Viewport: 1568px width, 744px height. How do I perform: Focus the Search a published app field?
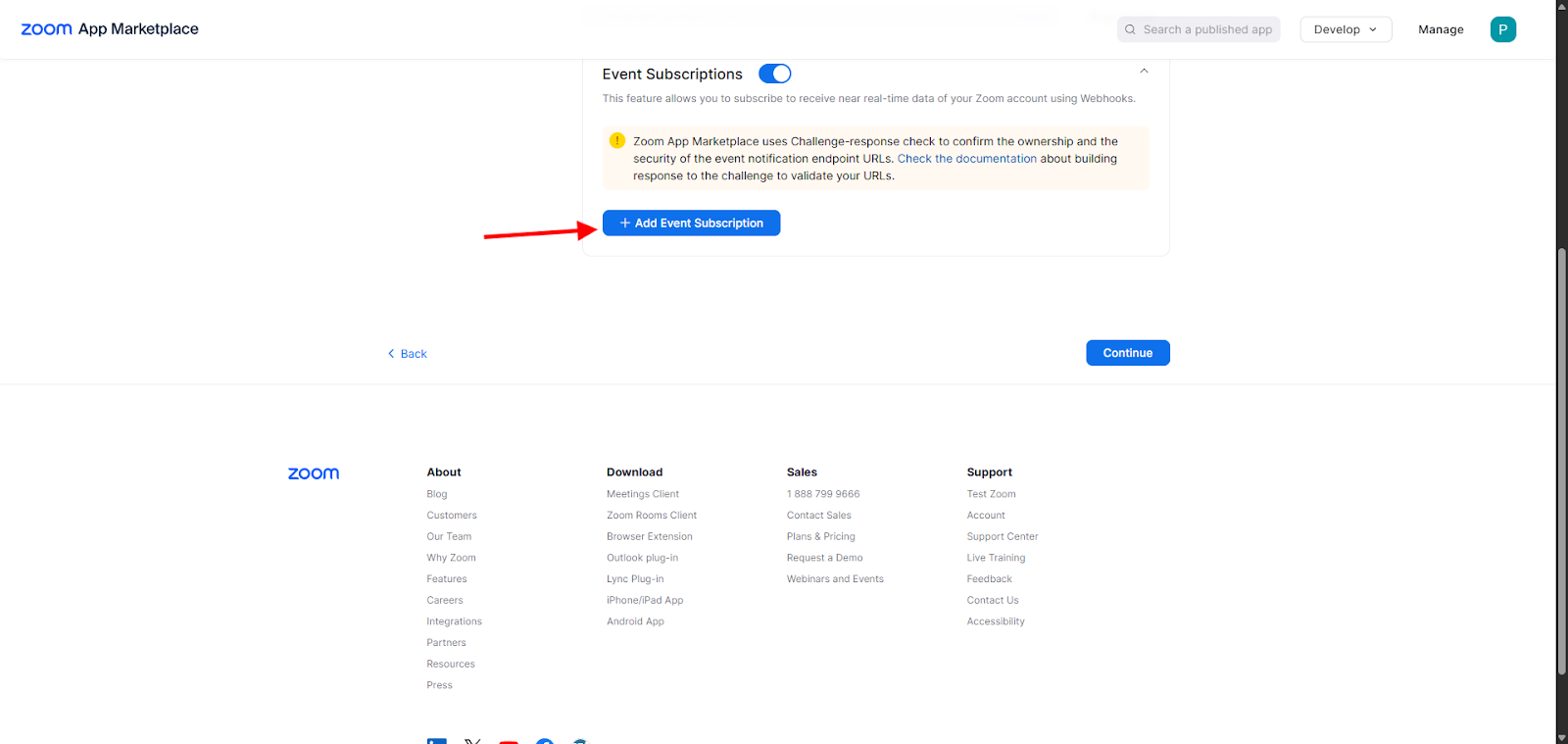tap(1199, 29)
